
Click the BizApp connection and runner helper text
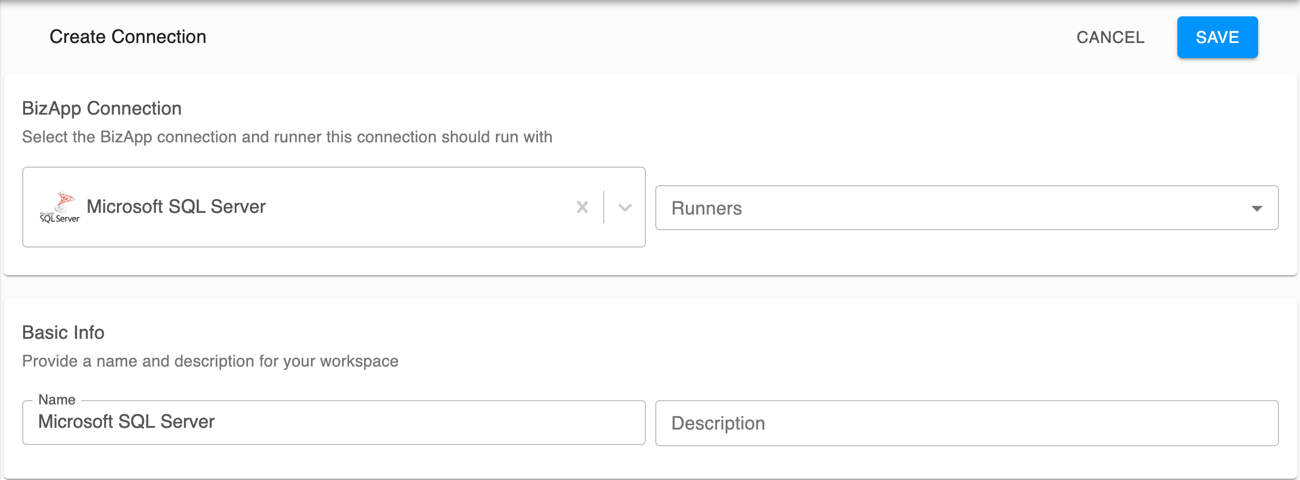(x=287, y=137)
